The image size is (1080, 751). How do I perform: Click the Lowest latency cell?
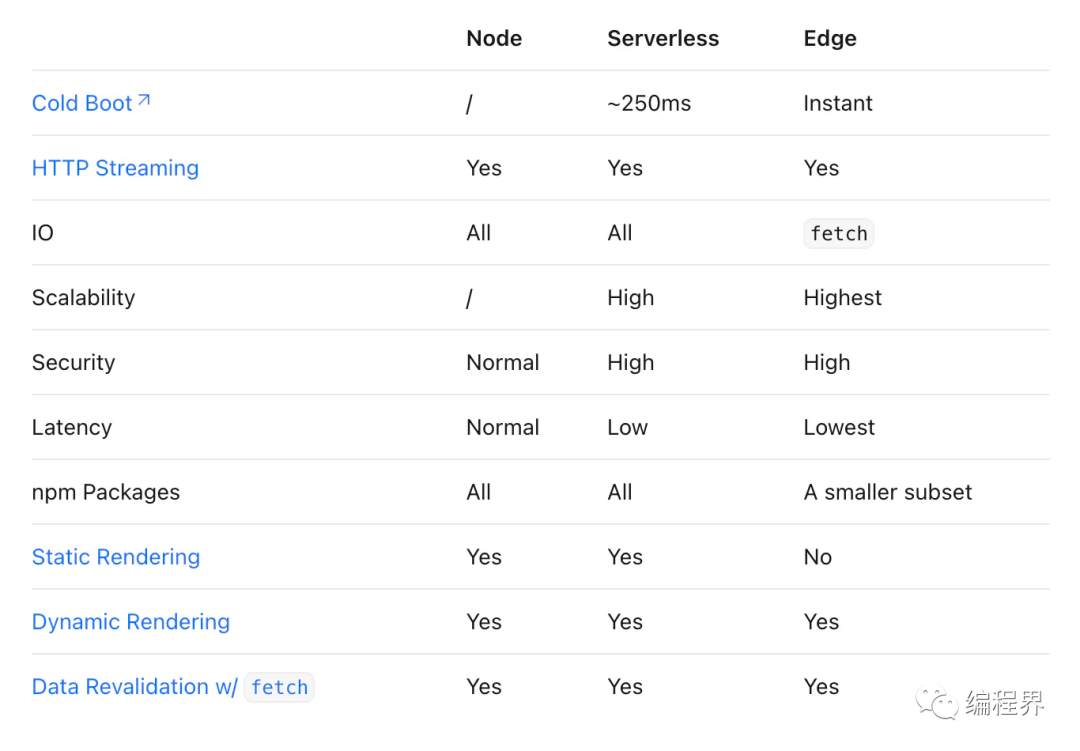pos(839,427)
